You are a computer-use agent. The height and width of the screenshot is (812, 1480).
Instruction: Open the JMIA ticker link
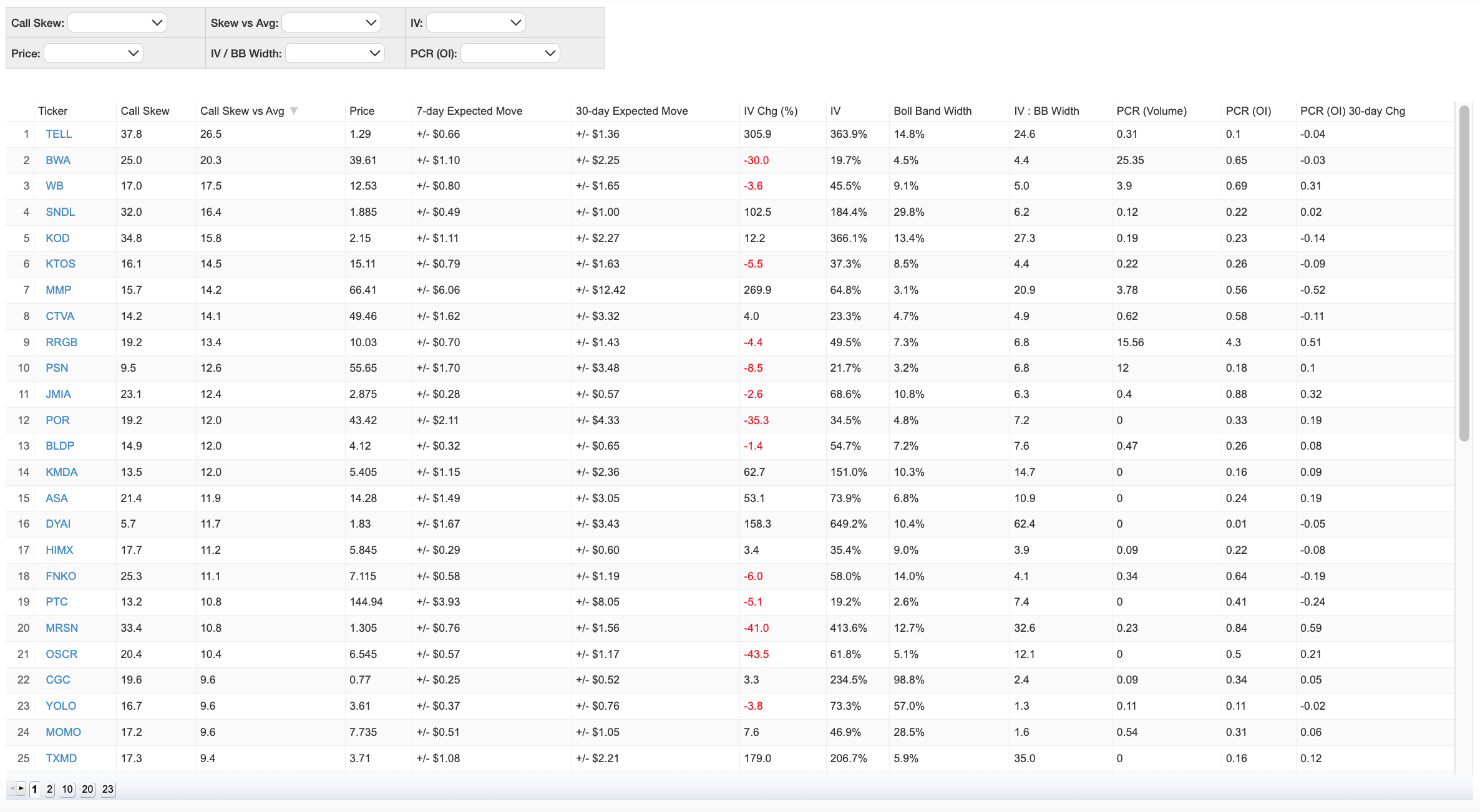(58, 394)
